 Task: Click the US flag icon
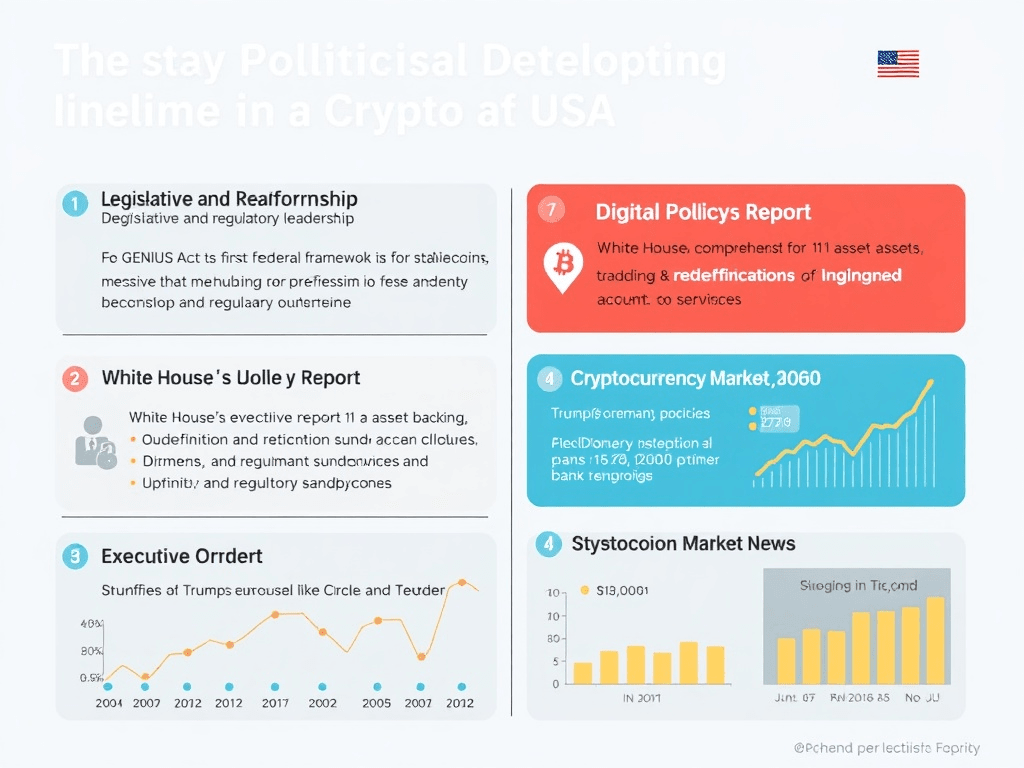[898, 63]
